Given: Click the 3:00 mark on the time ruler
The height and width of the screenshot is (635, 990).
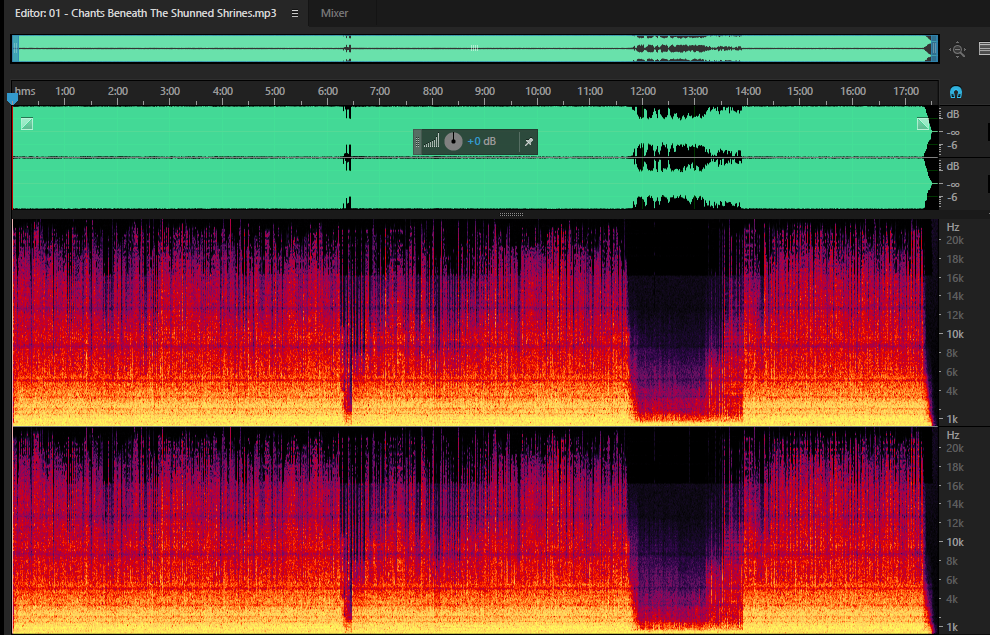Looking at the screenshot, I should [x=170, y=92].
